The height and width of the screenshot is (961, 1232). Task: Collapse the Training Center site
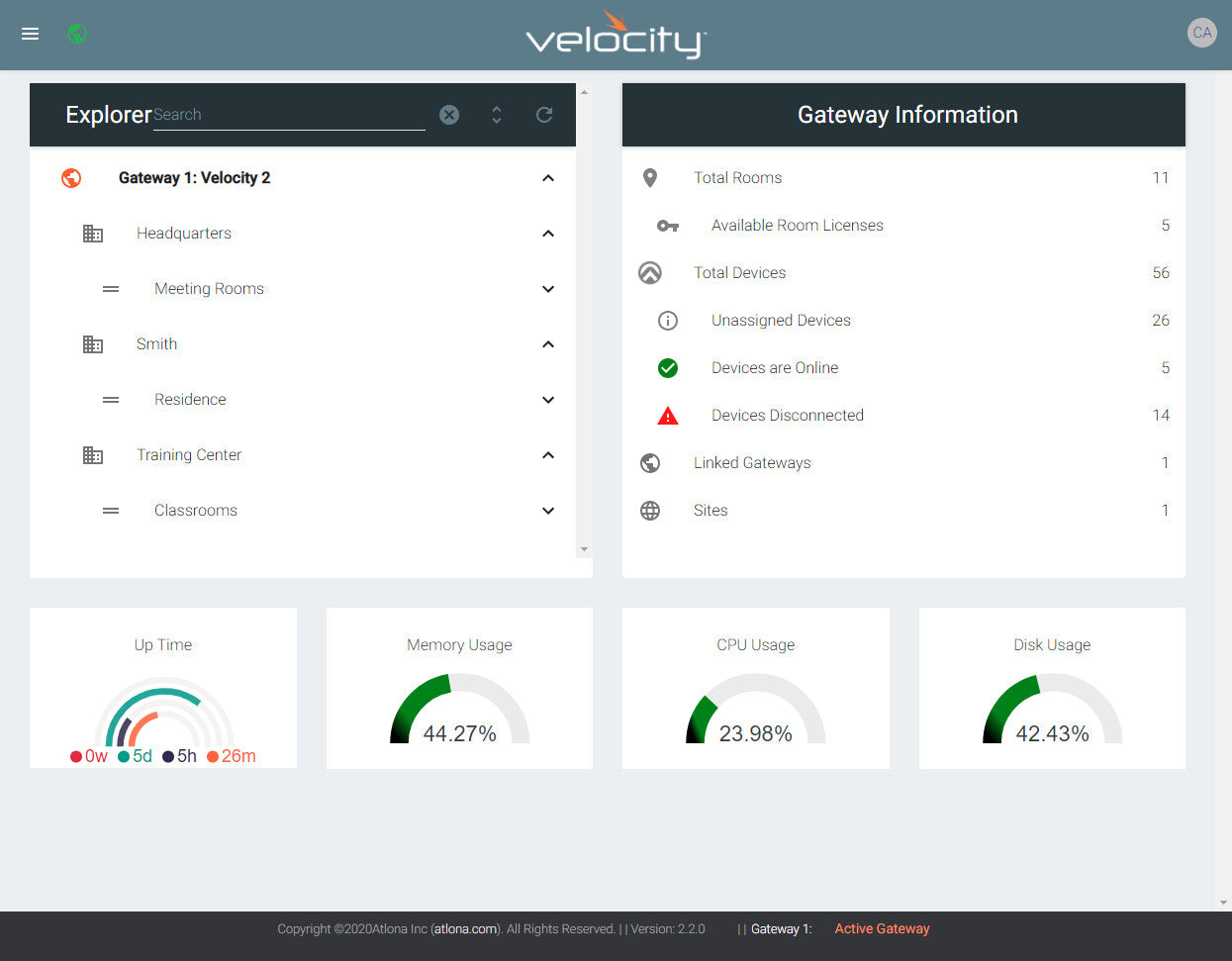click(x=548, y=455)
